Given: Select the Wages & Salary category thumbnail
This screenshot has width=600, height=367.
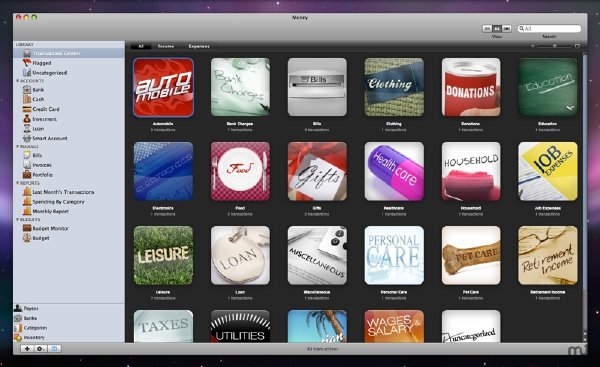Looking at the screenshot, I should click(394, 326).
